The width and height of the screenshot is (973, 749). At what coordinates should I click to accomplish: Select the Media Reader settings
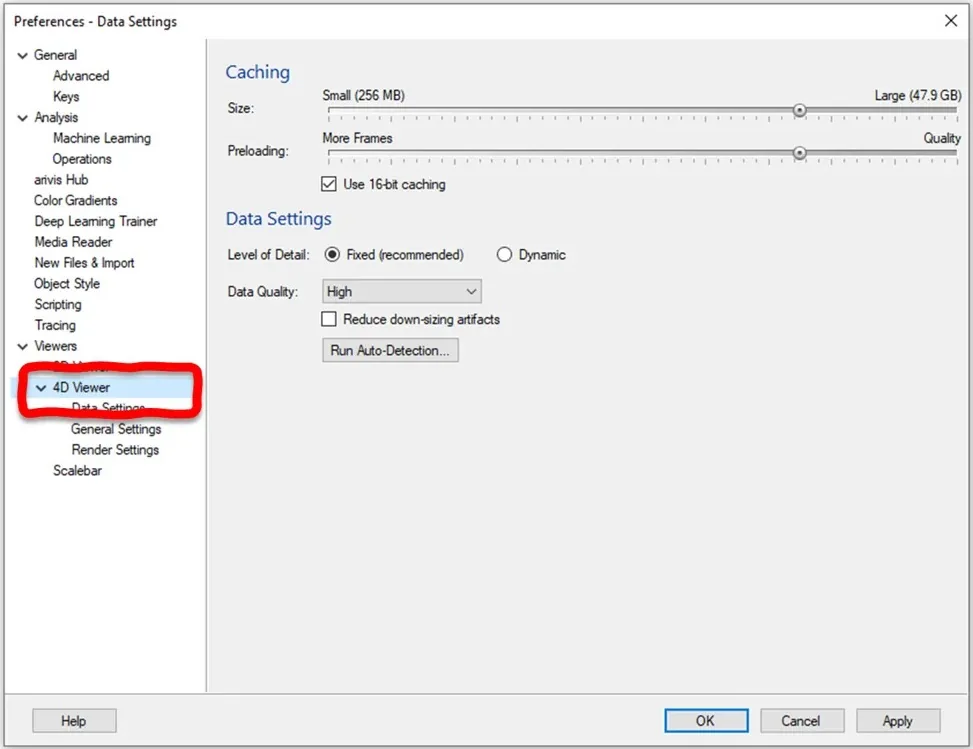[x=72, y=241]
